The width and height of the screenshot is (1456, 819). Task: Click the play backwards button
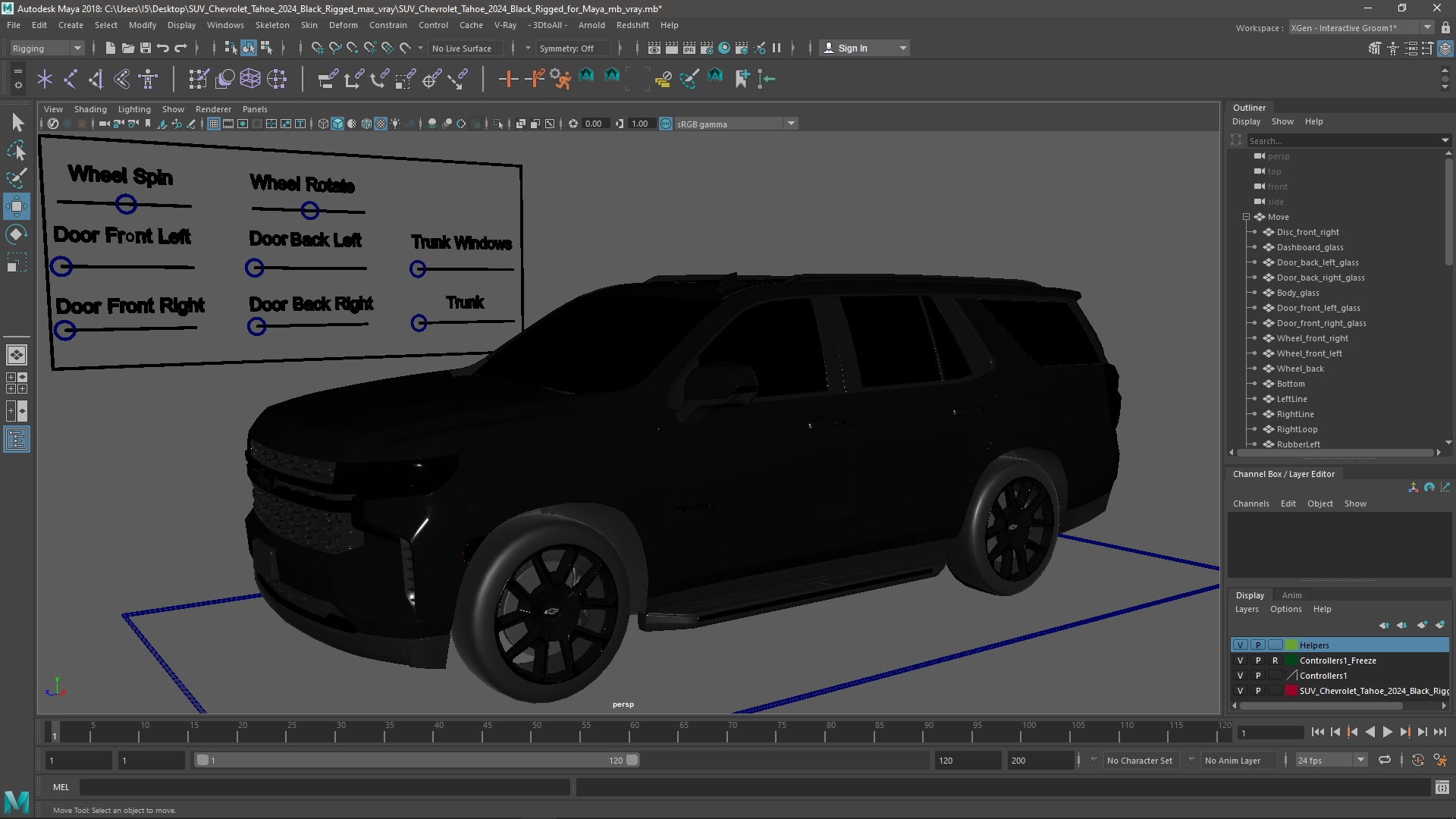pyautogui.click(x=1370, y=732)
